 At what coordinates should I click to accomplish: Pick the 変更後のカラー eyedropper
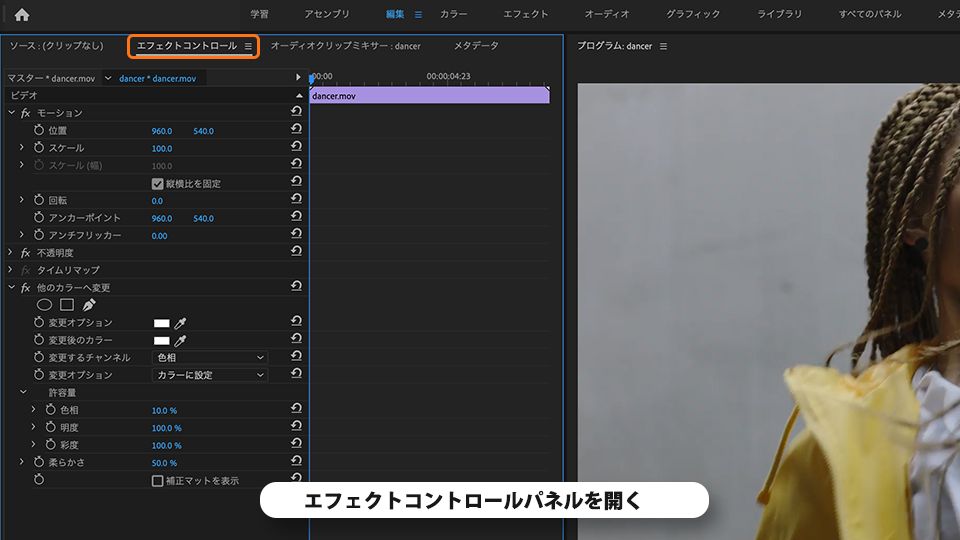(x=180, y=340)
